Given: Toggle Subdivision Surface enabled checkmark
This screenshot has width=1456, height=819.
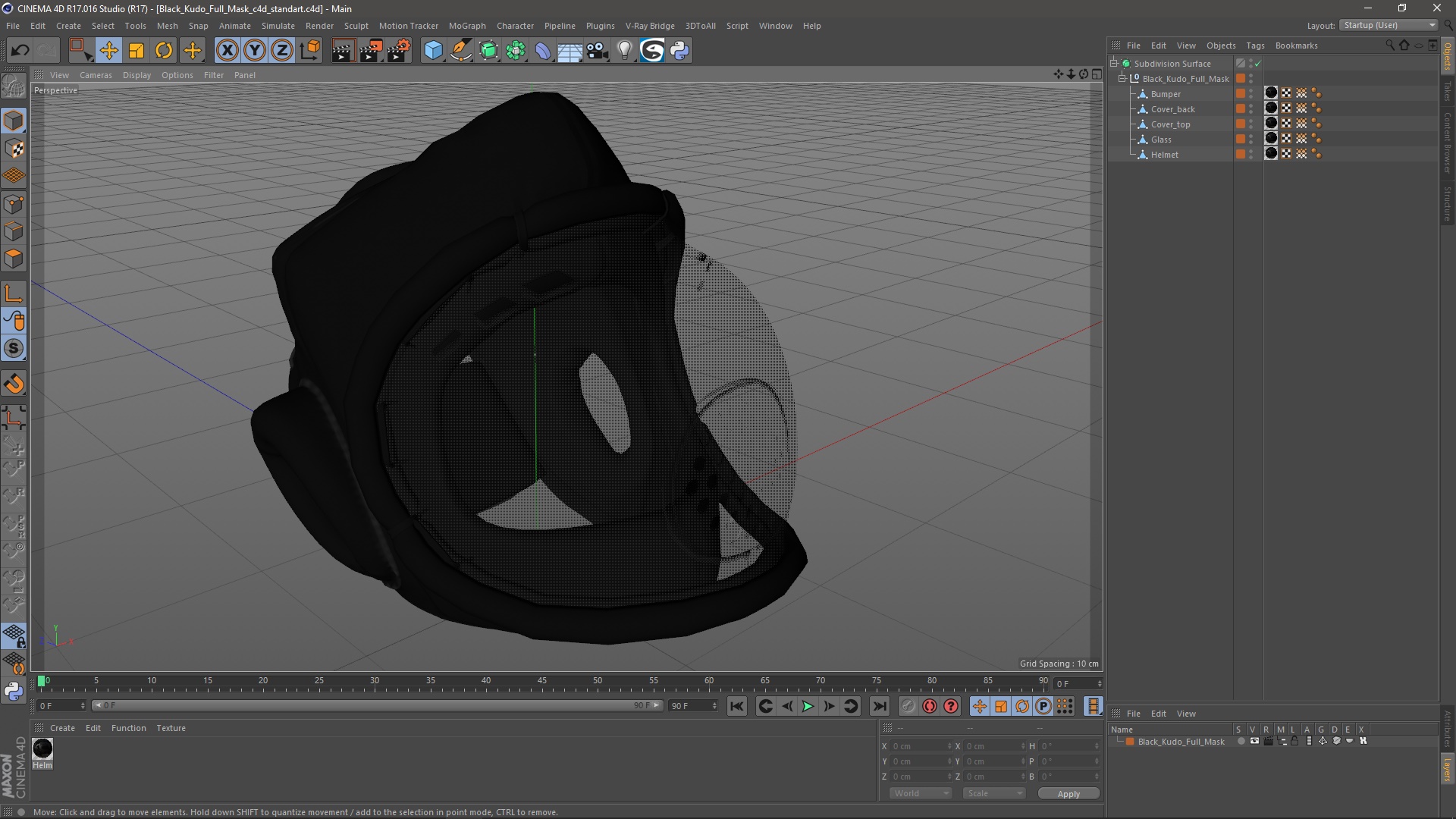Looking at the screenshot, I should tap(1257, 64).
